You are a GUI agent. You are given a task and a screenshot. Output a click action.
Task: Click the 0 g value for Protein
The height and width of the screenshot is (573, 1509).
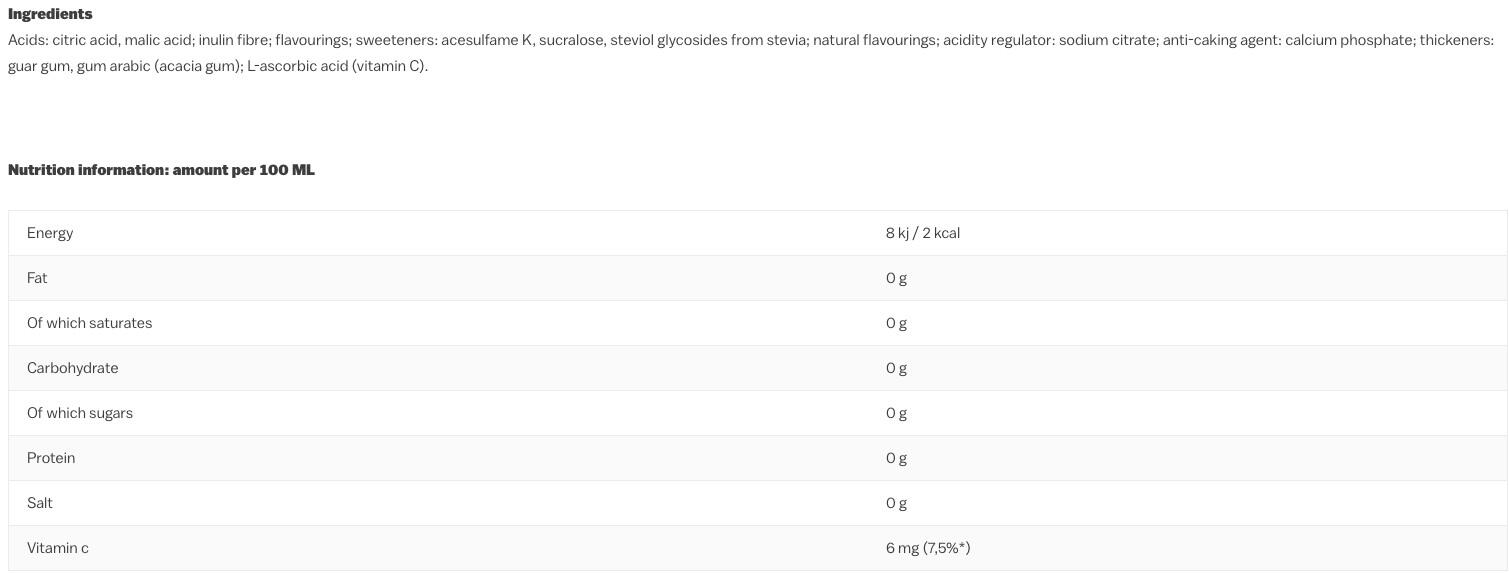point(896,458)
